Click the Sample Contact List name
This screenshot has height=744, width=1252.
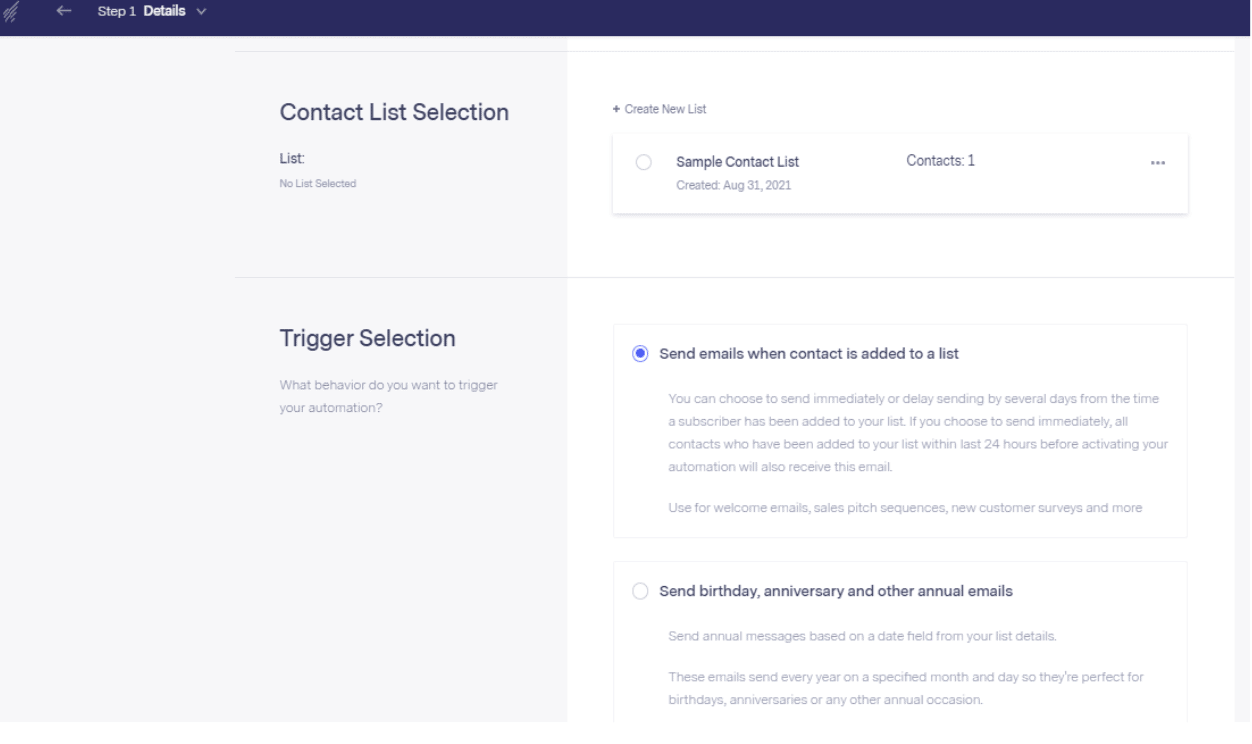[x=738, y=162]
